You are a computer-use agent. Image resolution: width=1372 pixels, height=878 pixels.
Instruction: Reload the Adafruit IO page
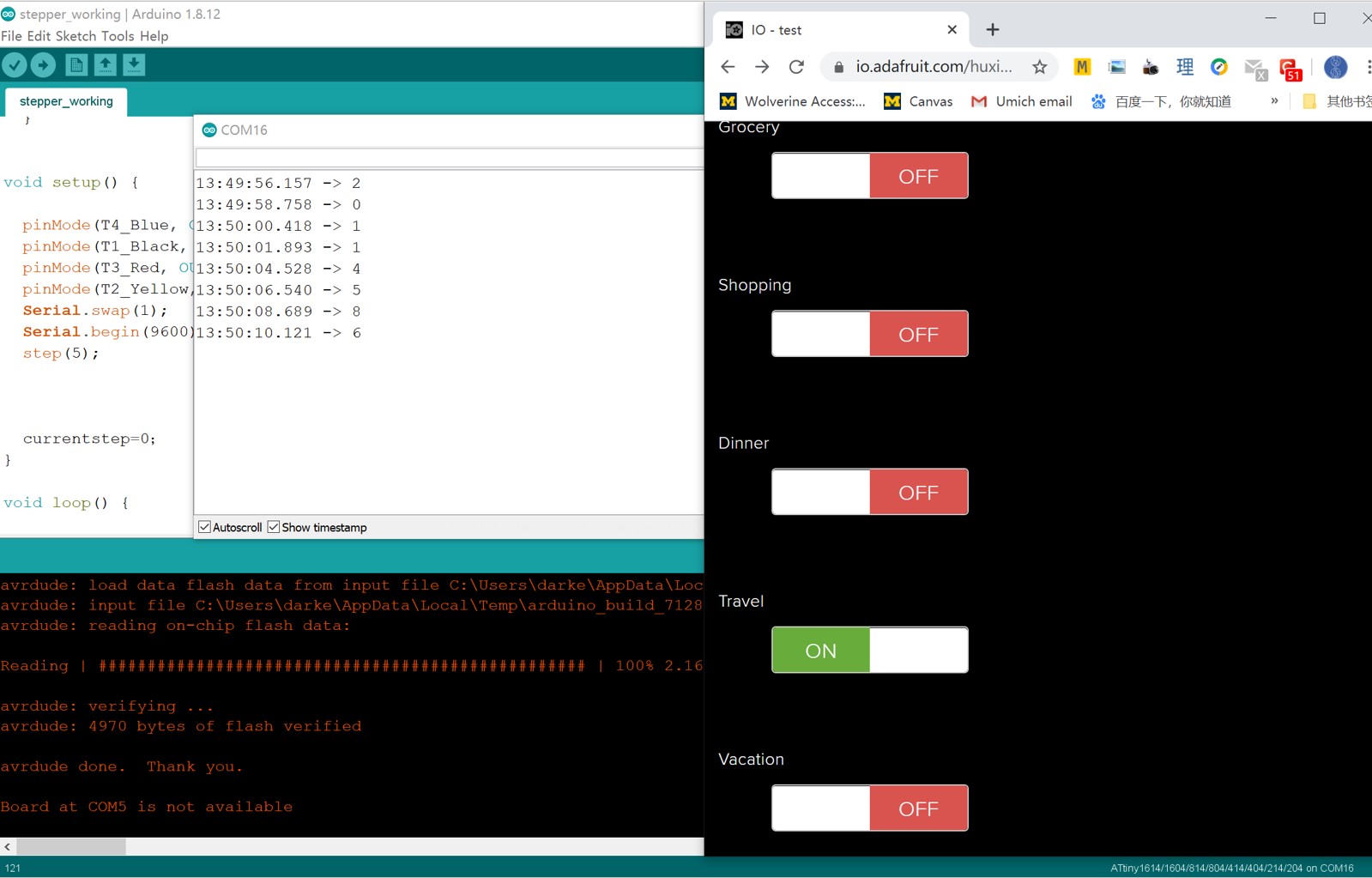click(x=796, y=66)
